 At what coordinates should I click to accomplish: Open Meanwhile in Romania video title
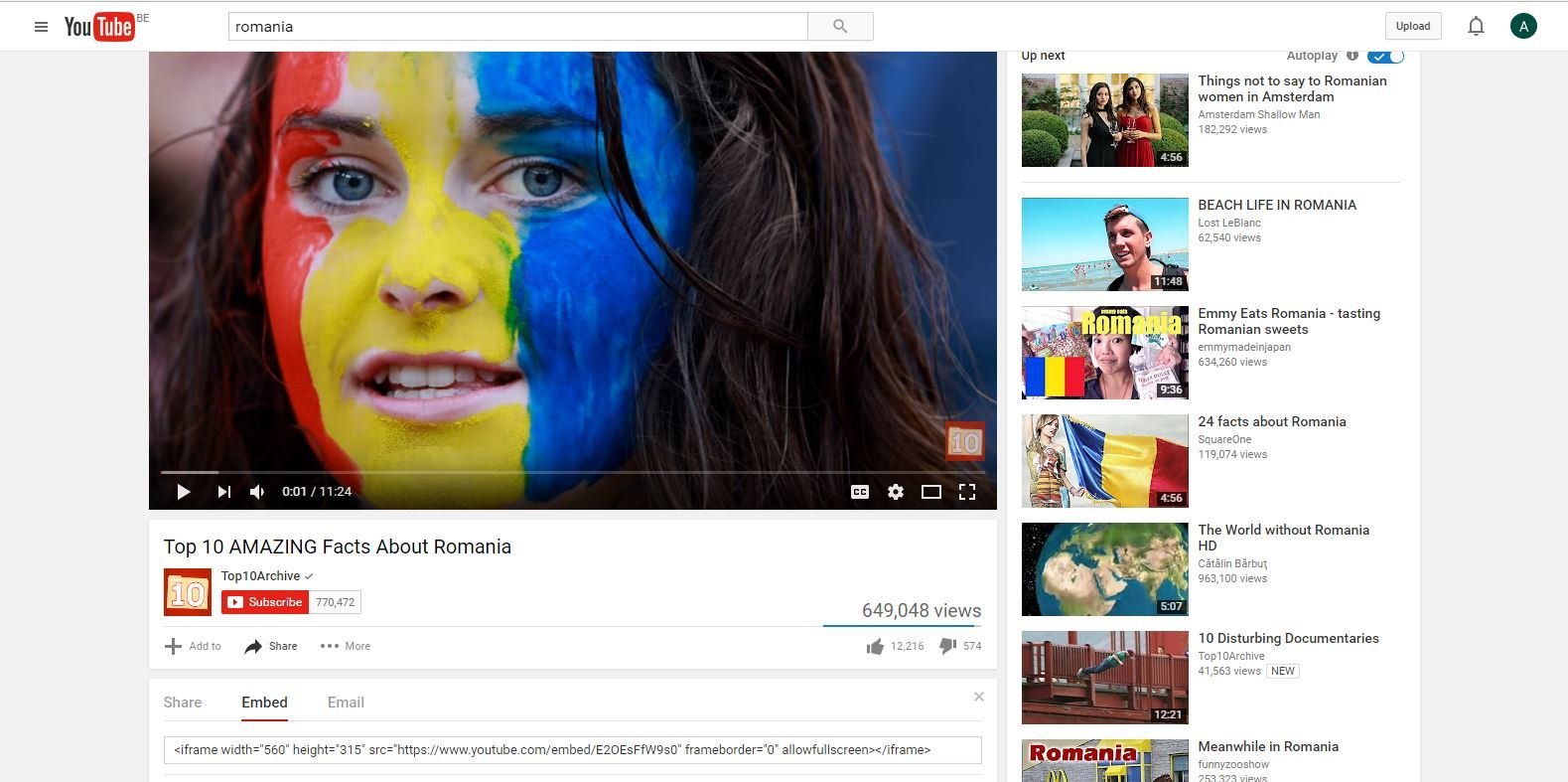click(x=1268, y=746)
